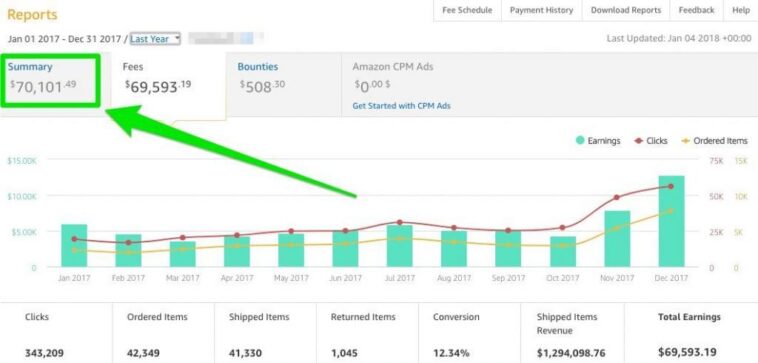The image size is (758, 363).
Task: Toggle the Earnings legend marker
Action: [580, 141]
